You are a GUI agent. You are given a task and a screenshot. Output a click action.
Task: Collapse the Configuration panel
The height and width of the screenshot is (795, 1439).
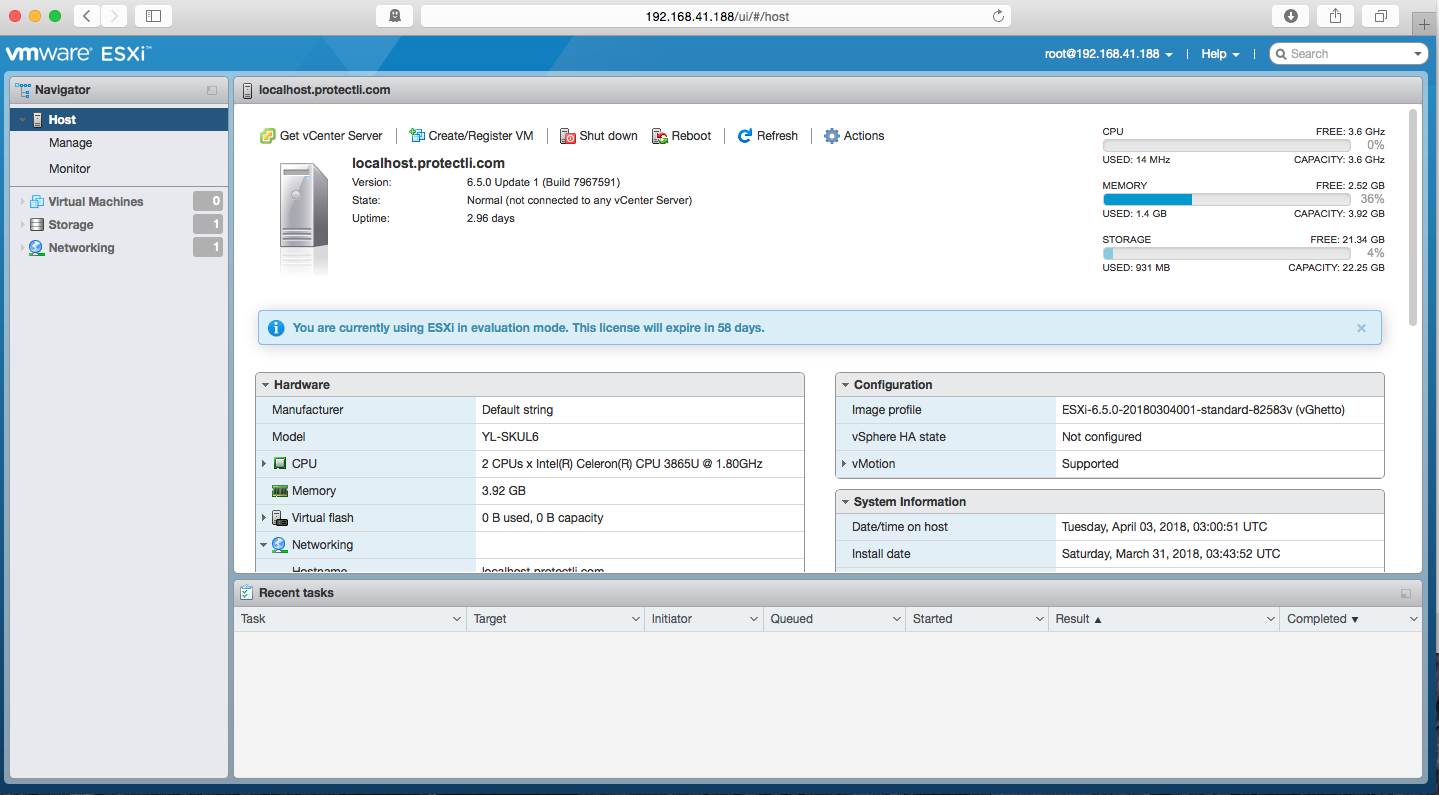click(x=845, y=385)
